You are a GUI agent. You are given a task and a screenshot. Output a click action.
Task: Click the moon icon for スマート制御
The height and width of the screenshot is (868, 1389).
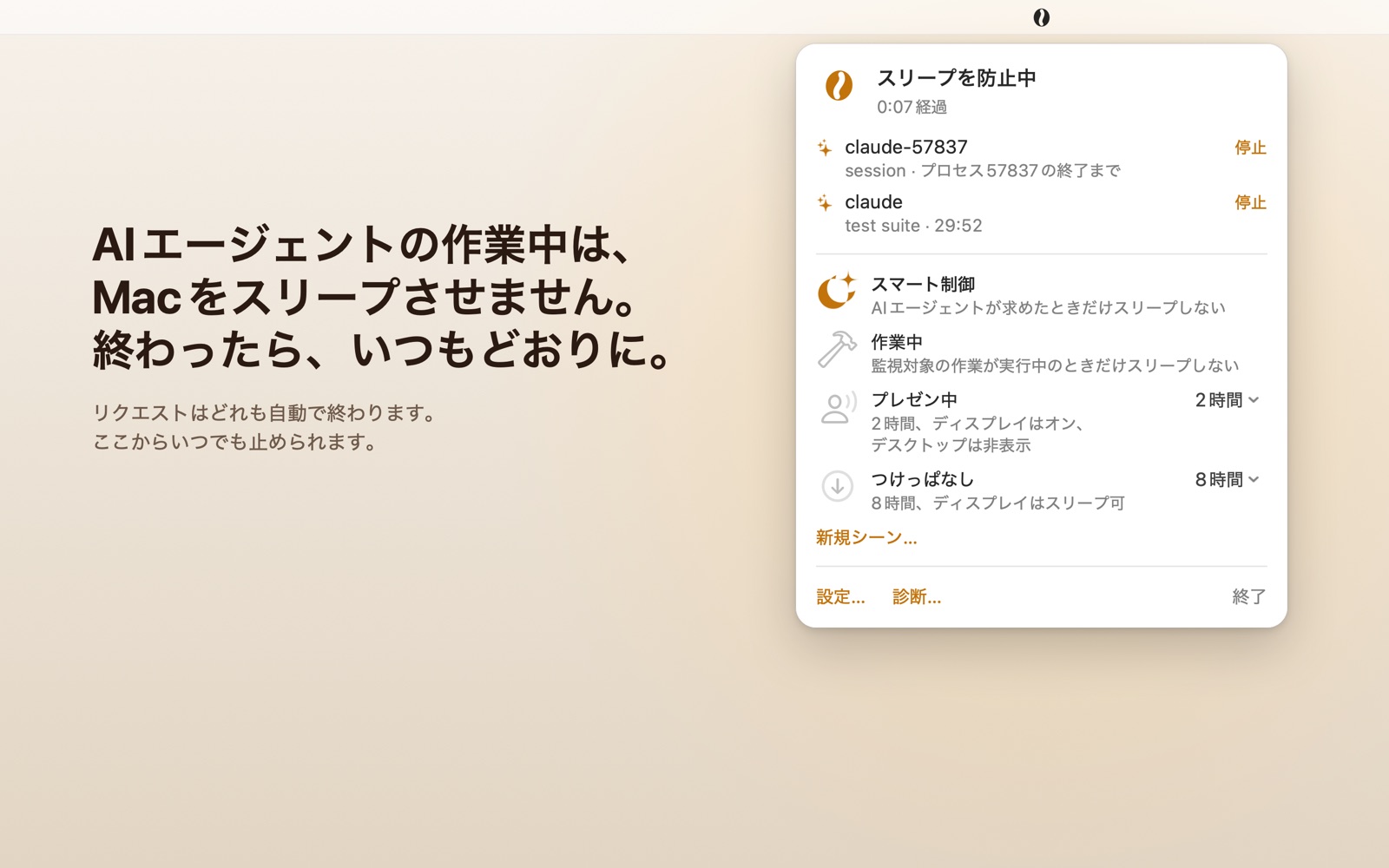[x=837, y=292]
